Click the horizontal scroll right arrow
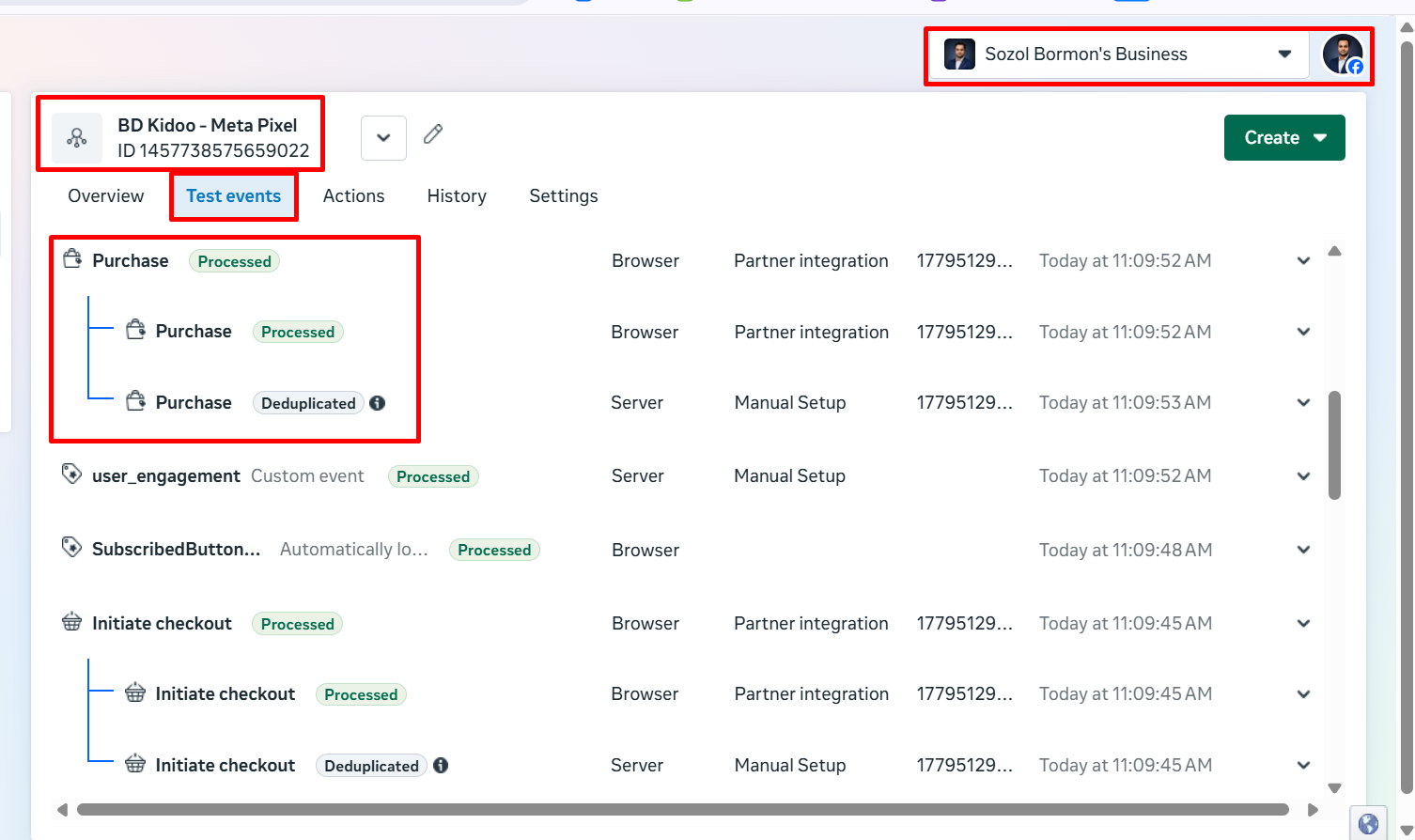The height and width of the screenshot is (840, 1415). click(x=1314, y=810)
